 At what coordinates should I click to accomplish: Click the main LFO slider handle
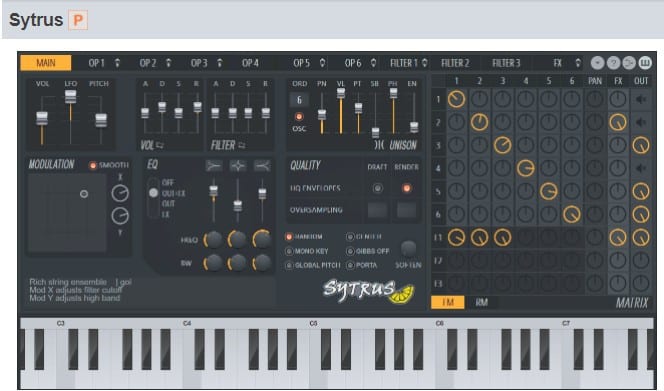point(70,97)
